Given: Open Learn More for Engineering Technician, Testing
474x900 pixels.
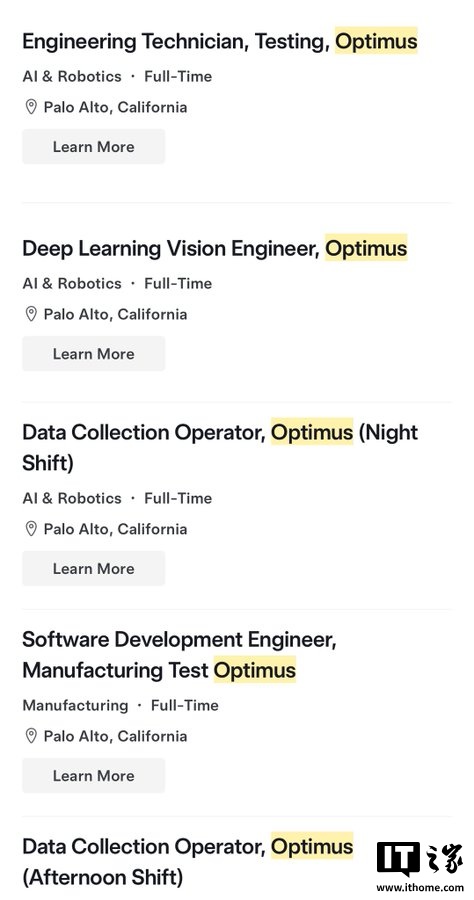Looking at the screenshot, I should (94, 147).
